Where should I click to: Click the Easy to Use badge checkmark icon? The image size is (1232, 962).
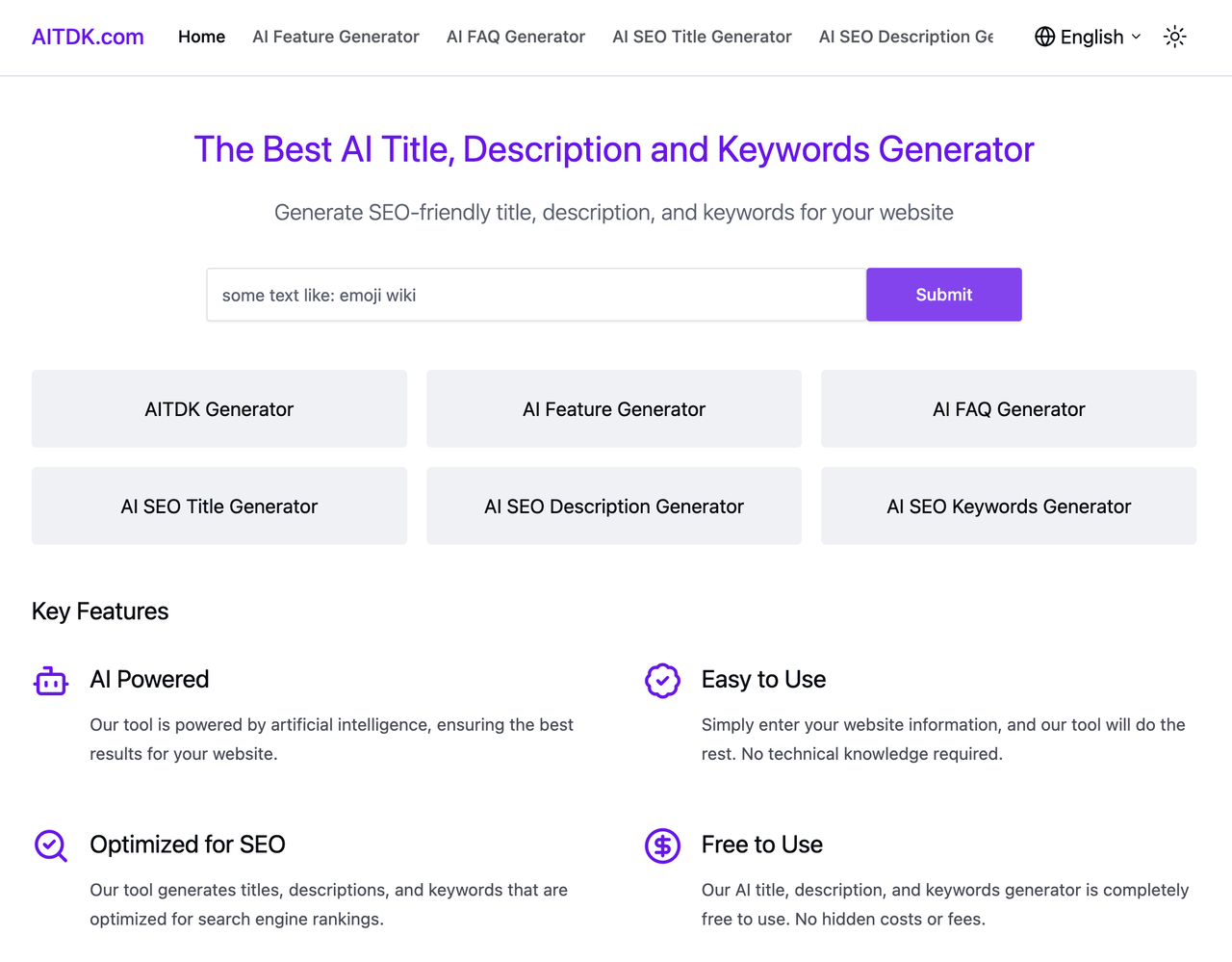tap(662, 681)
